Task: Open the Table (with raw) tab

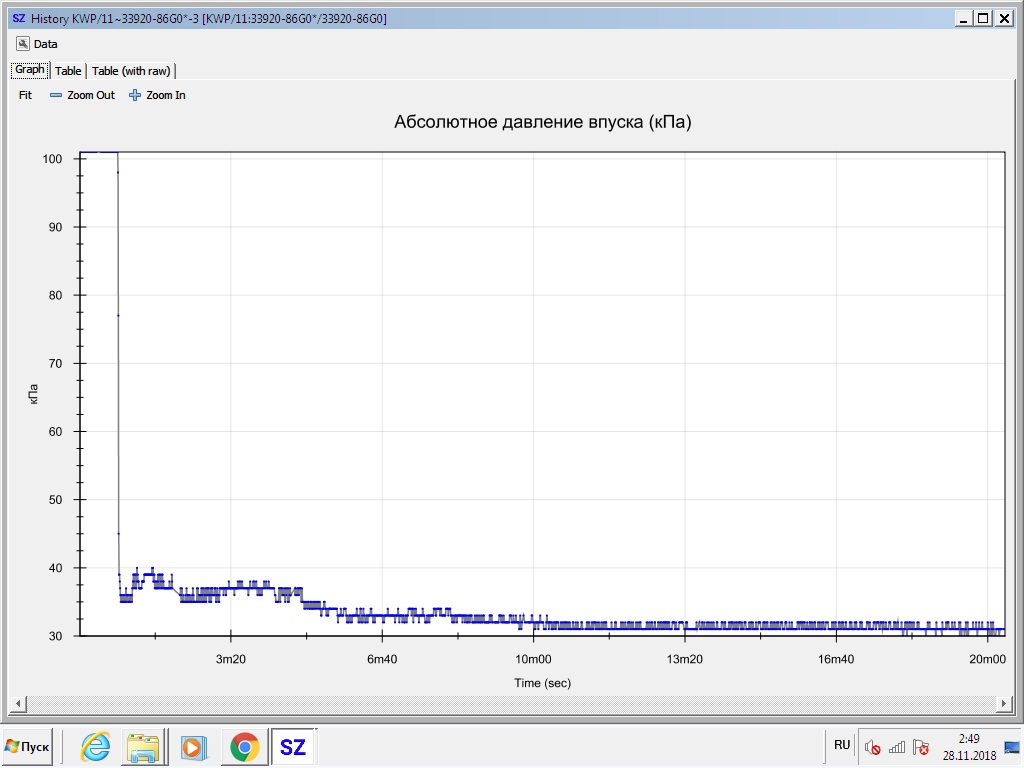Action: (131, 71)
